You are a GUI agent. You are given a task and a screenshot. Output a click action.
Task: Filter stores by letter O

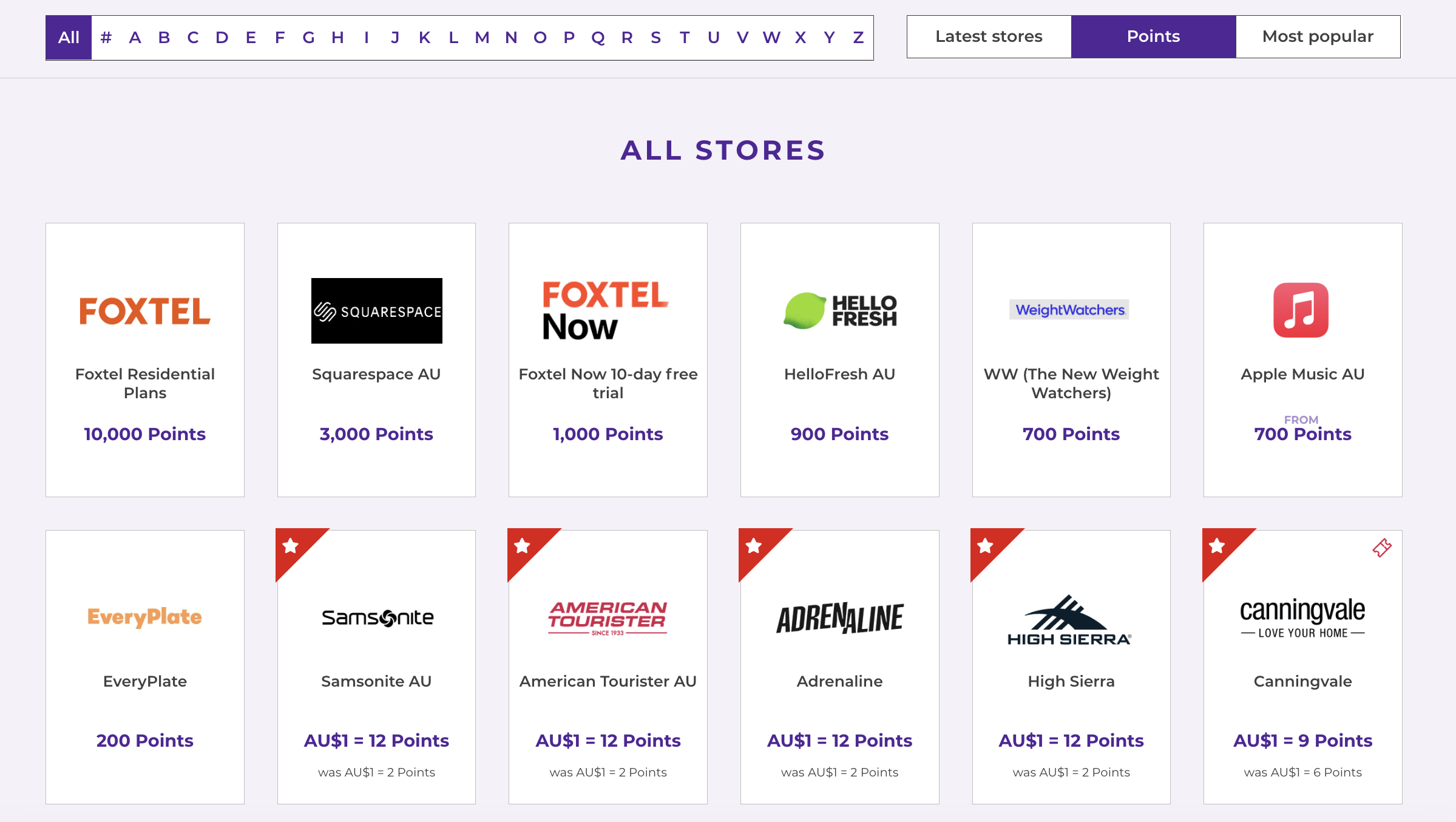540,38
